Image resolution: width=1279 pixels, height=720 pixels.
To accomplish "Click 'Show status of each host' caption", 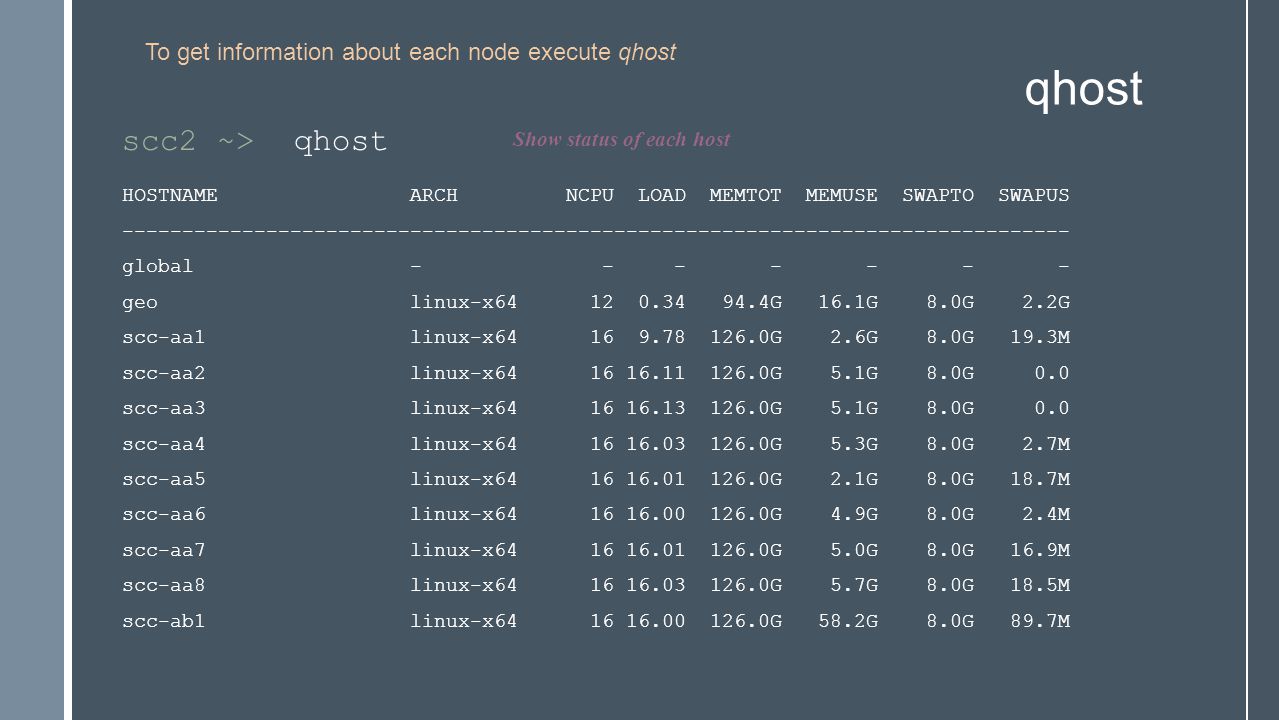I will pos(621,139).
